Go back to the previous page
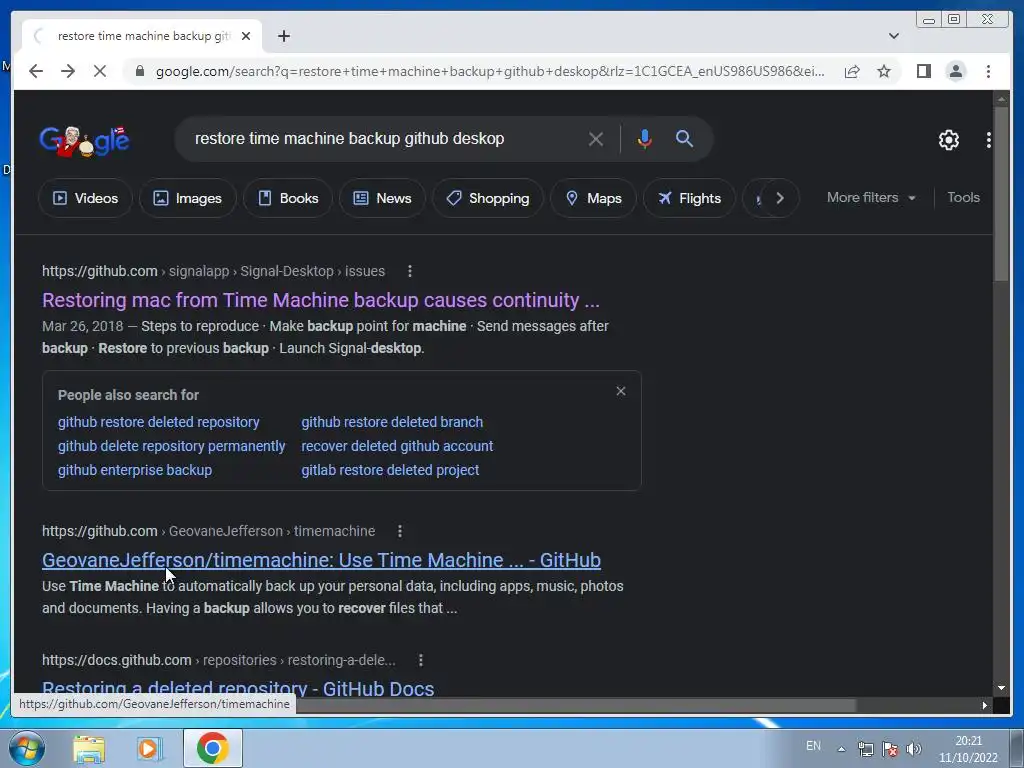The width and height of the screenshot is (1024, 768). 36,71
